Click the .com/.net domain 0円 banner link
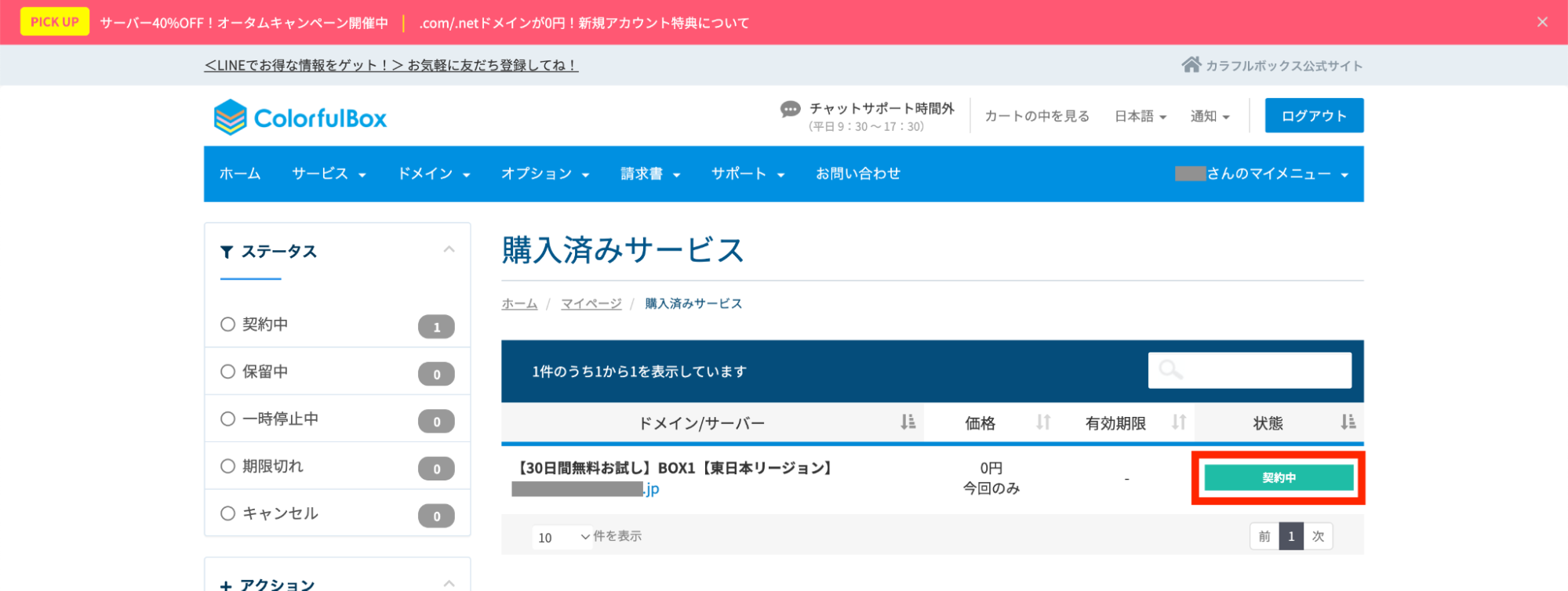This screenshot has width=1568, height=591. (x=584, y=23)
